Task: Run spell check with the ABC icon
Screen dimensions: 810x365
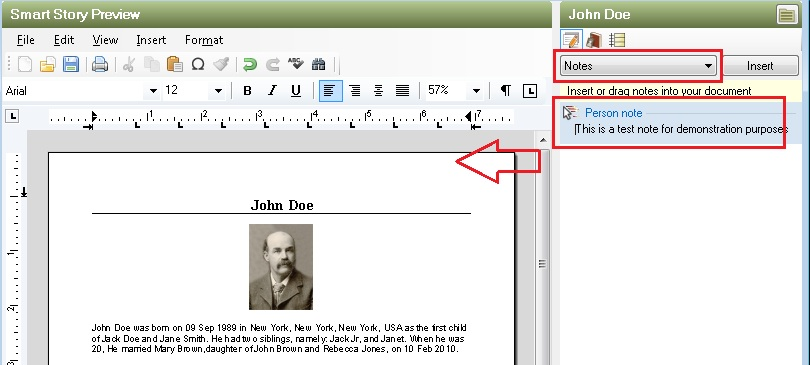Action: tap(295, 65)
